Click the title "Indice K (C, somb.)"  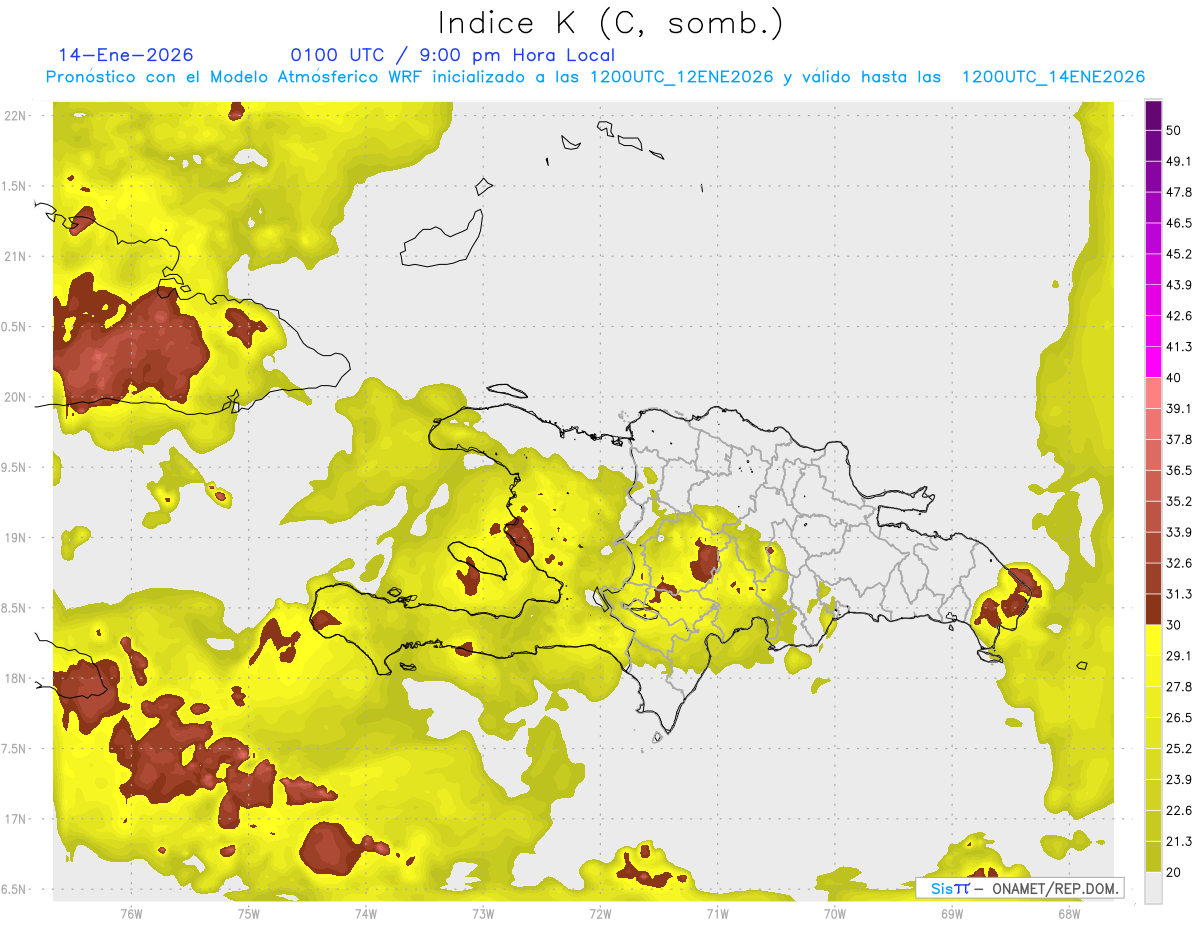click(611, 23)
